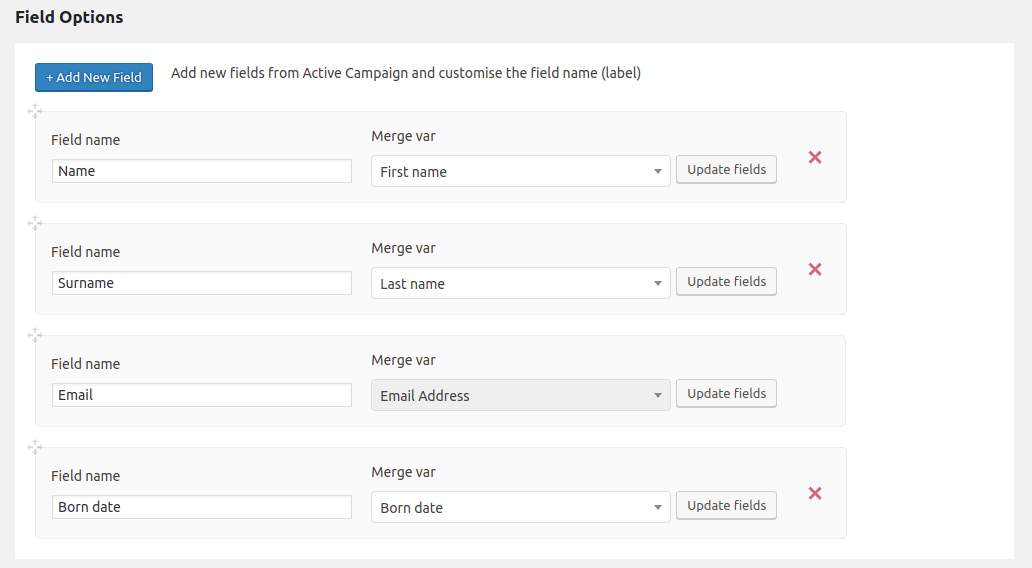
Task: Open the First name merge var dropdown
Action: [520, 171]
